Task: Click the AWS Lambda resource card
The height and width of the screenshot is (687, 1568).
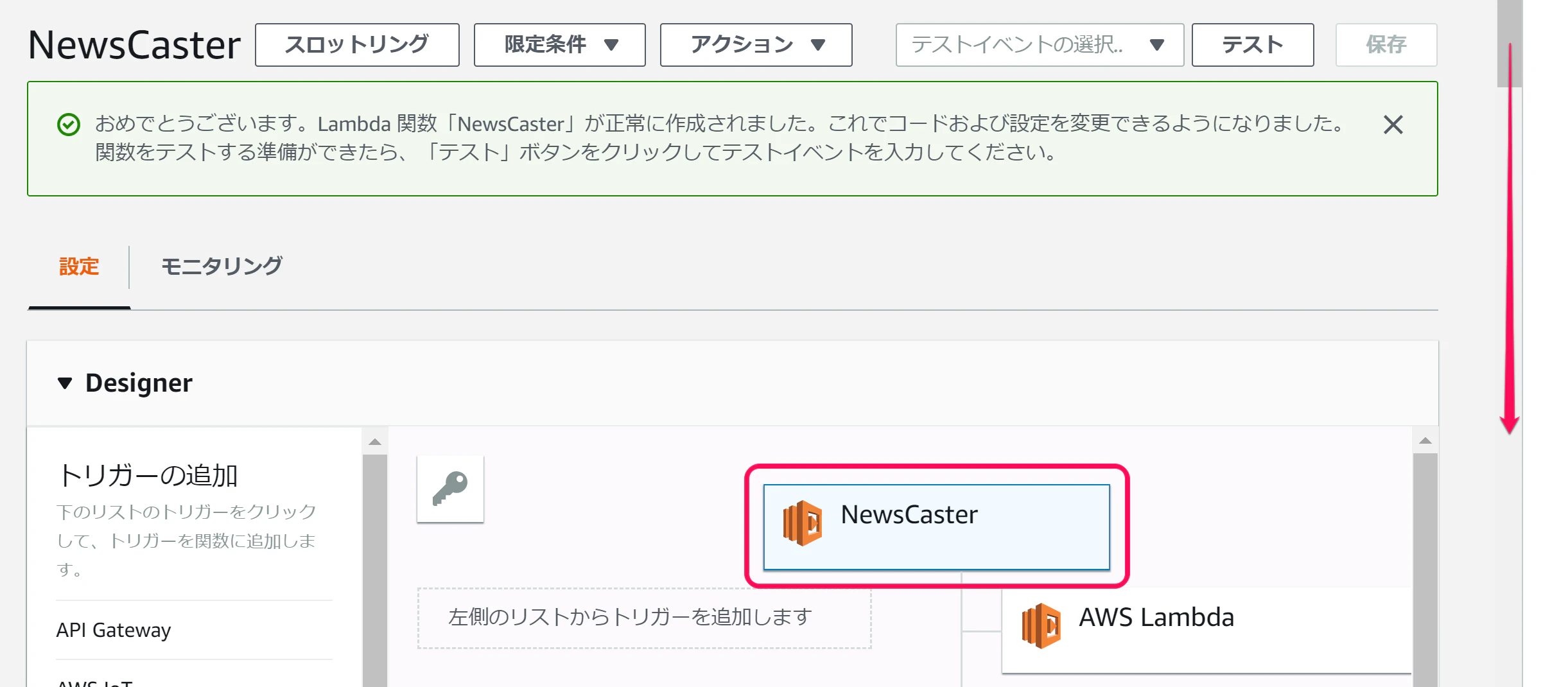Action: [1206, 630]
